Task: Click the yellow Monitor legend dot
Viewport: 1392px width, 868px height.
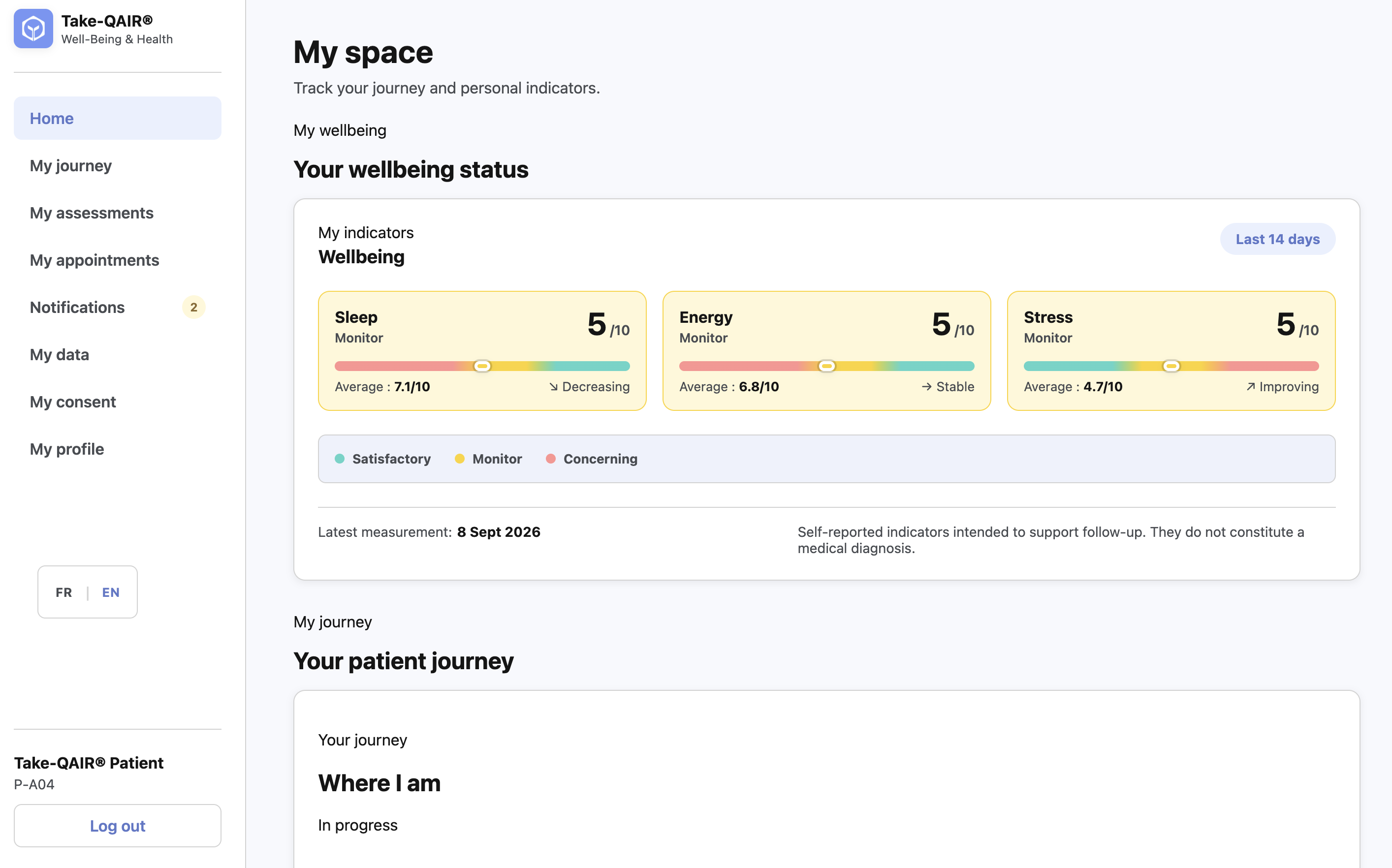Action: pos(459,459)
